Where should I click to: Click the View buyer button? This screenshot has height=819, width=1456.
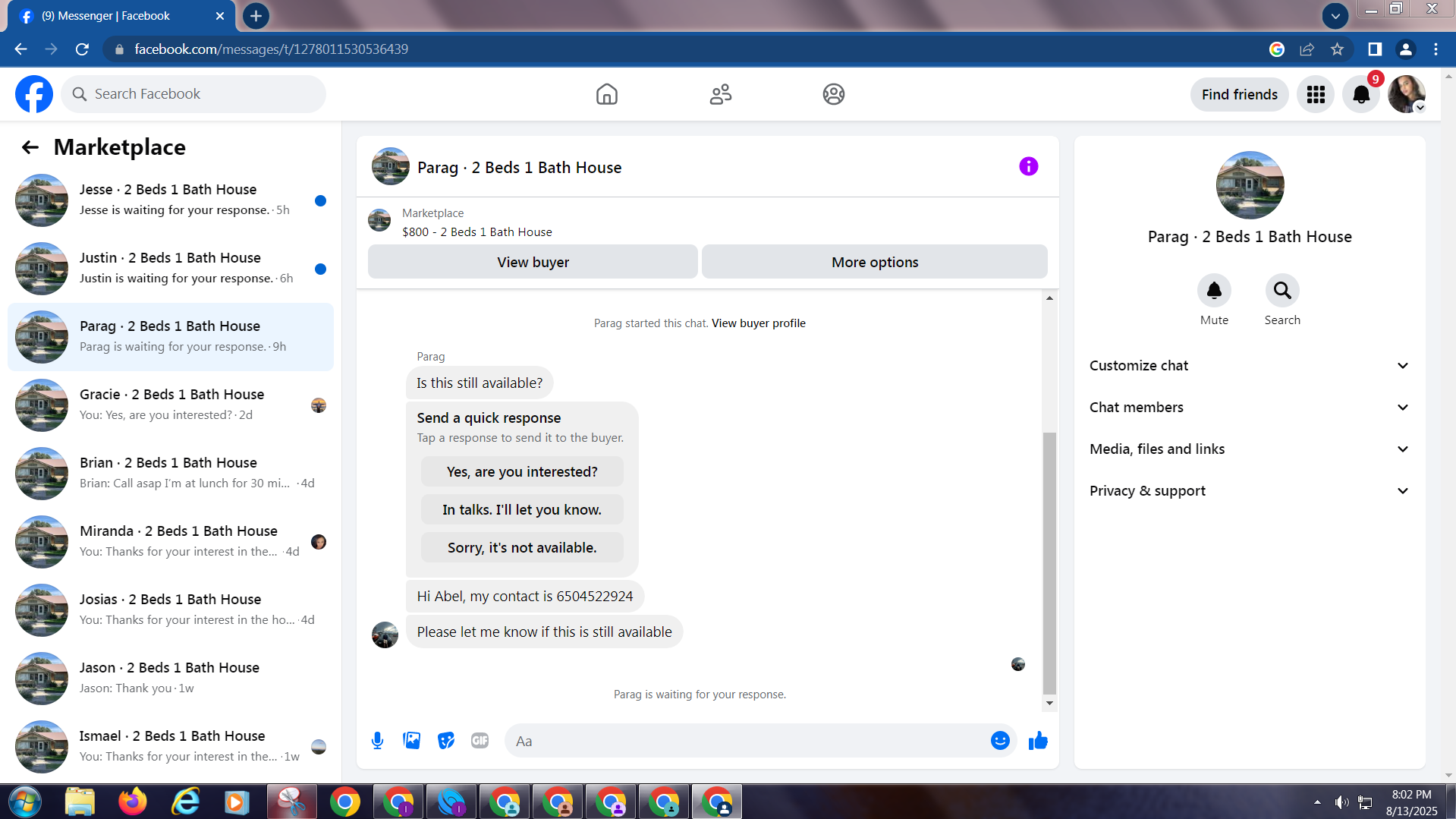[533, 262]
